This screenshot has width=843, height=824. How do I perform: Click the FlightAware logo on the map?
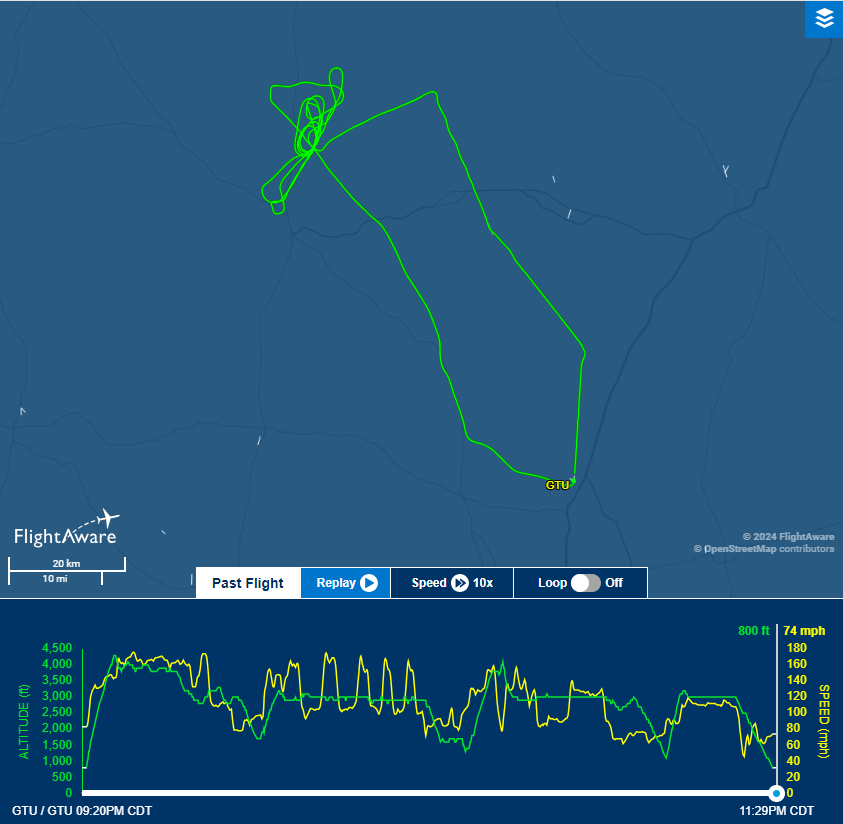pyautogui.click(x=67, y=529)
